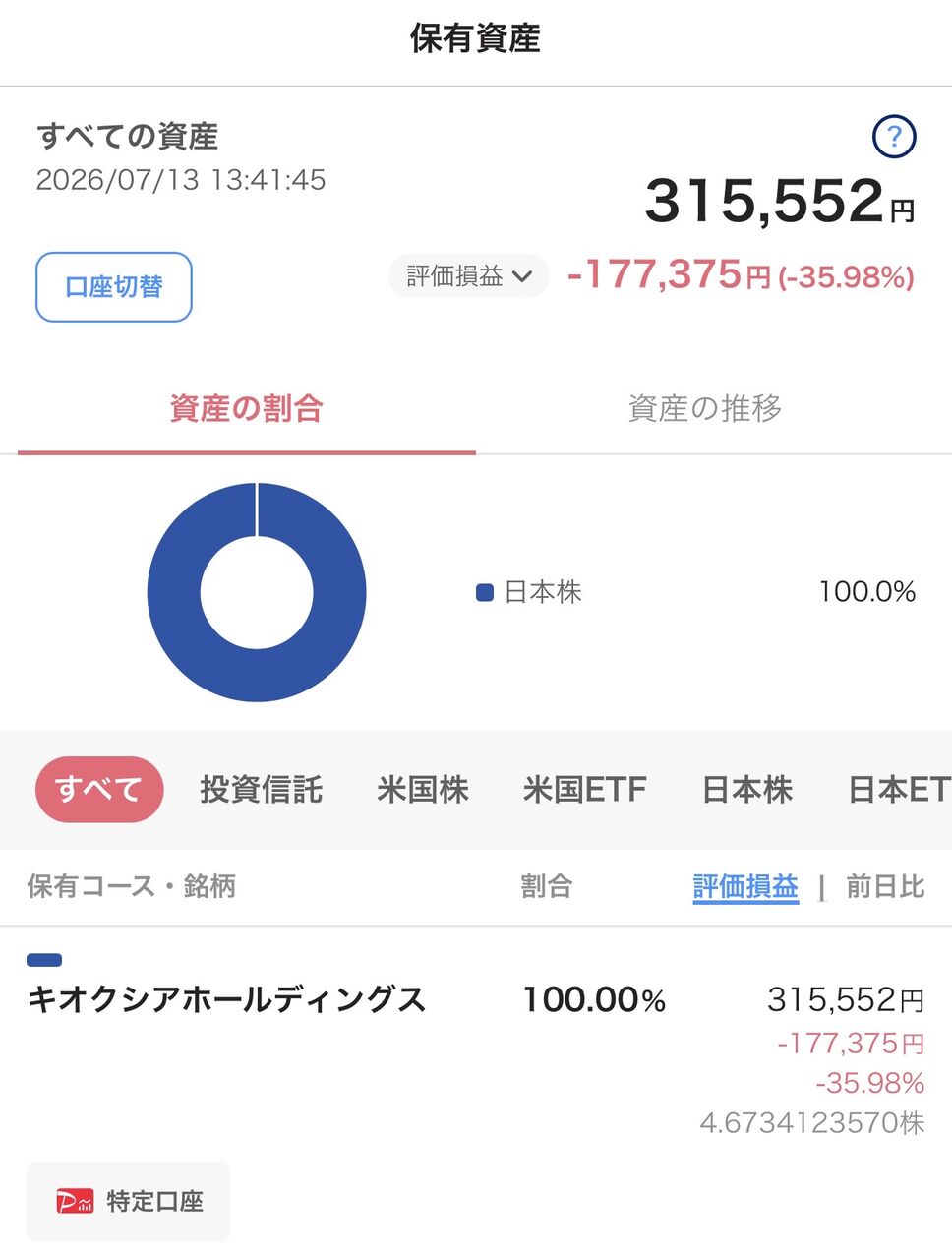
Task: Select the partially visible 日本ETF filter
Action: click(x=899, y=789)
